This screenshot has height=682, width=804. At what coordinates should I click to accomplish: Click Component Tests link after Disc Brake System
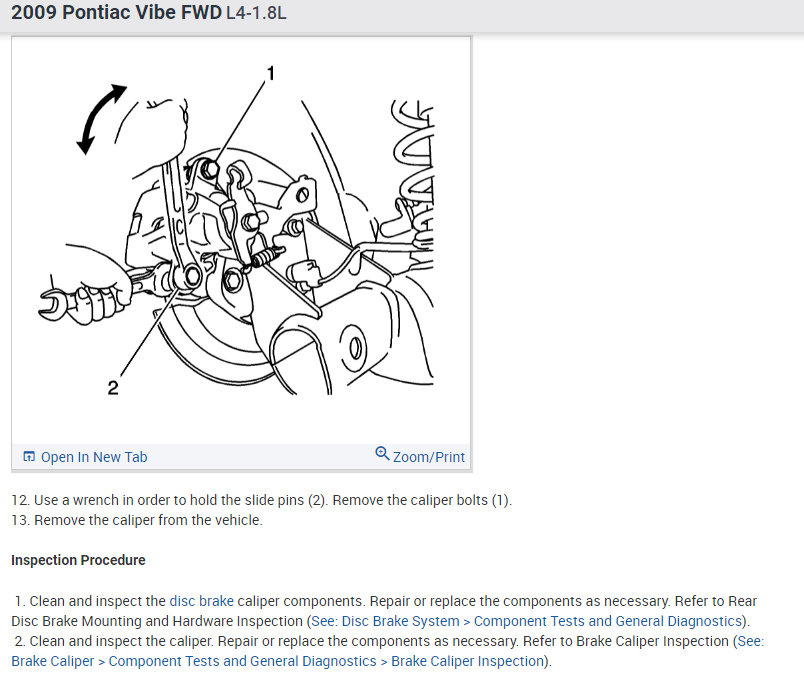point(608,621)
